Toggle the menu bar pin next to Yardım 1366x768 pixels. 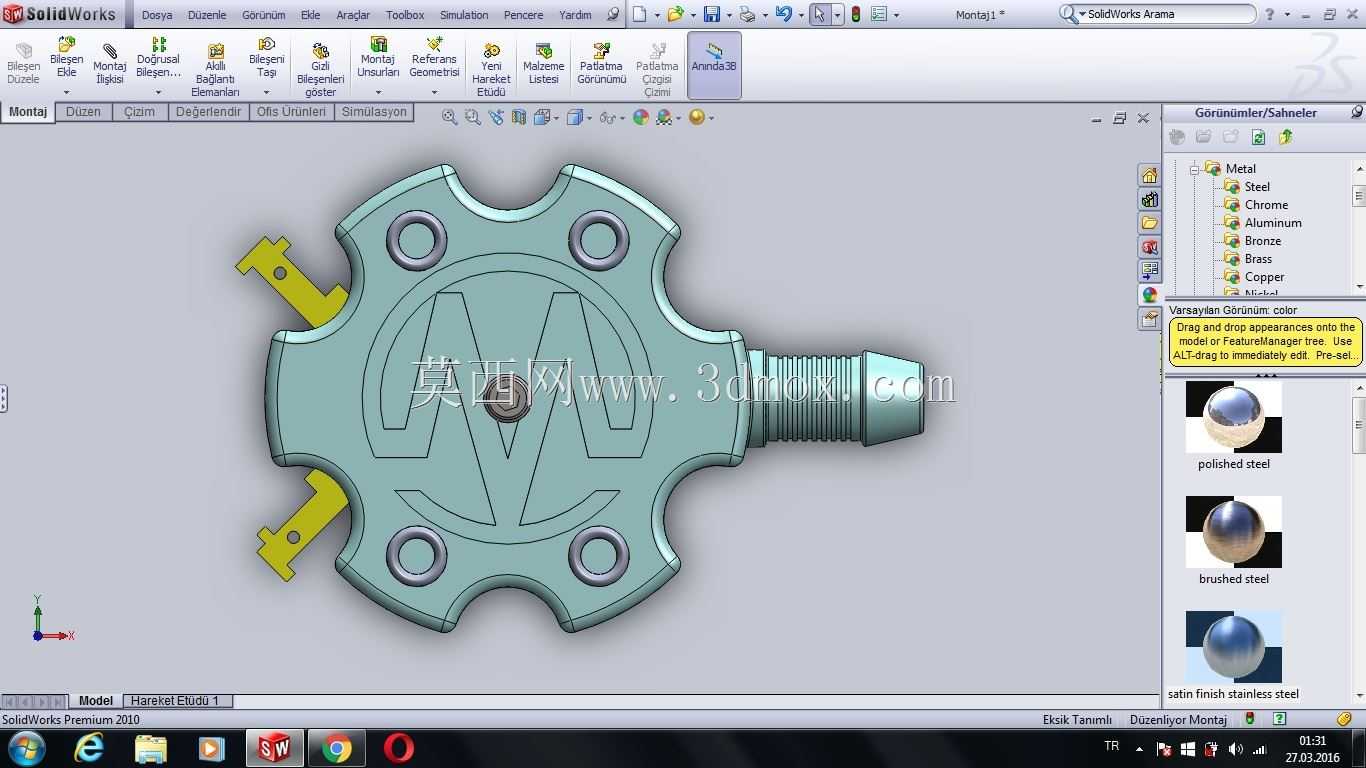click(612, 15)
